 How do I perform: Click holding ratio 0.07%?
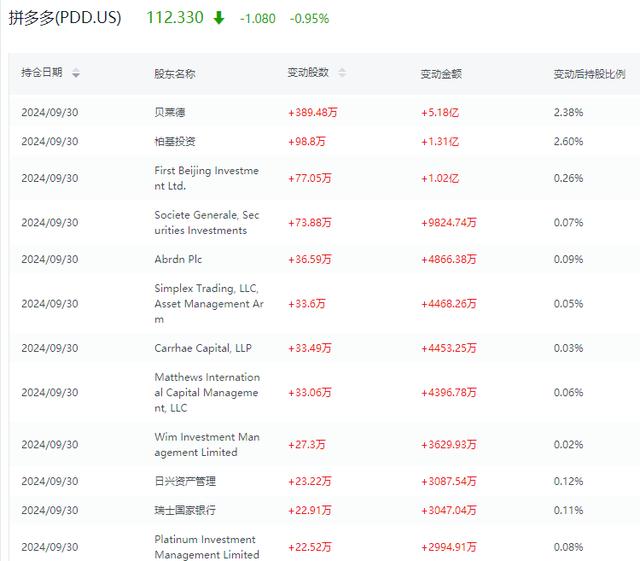pyautogui.click(x=569, y=223)
